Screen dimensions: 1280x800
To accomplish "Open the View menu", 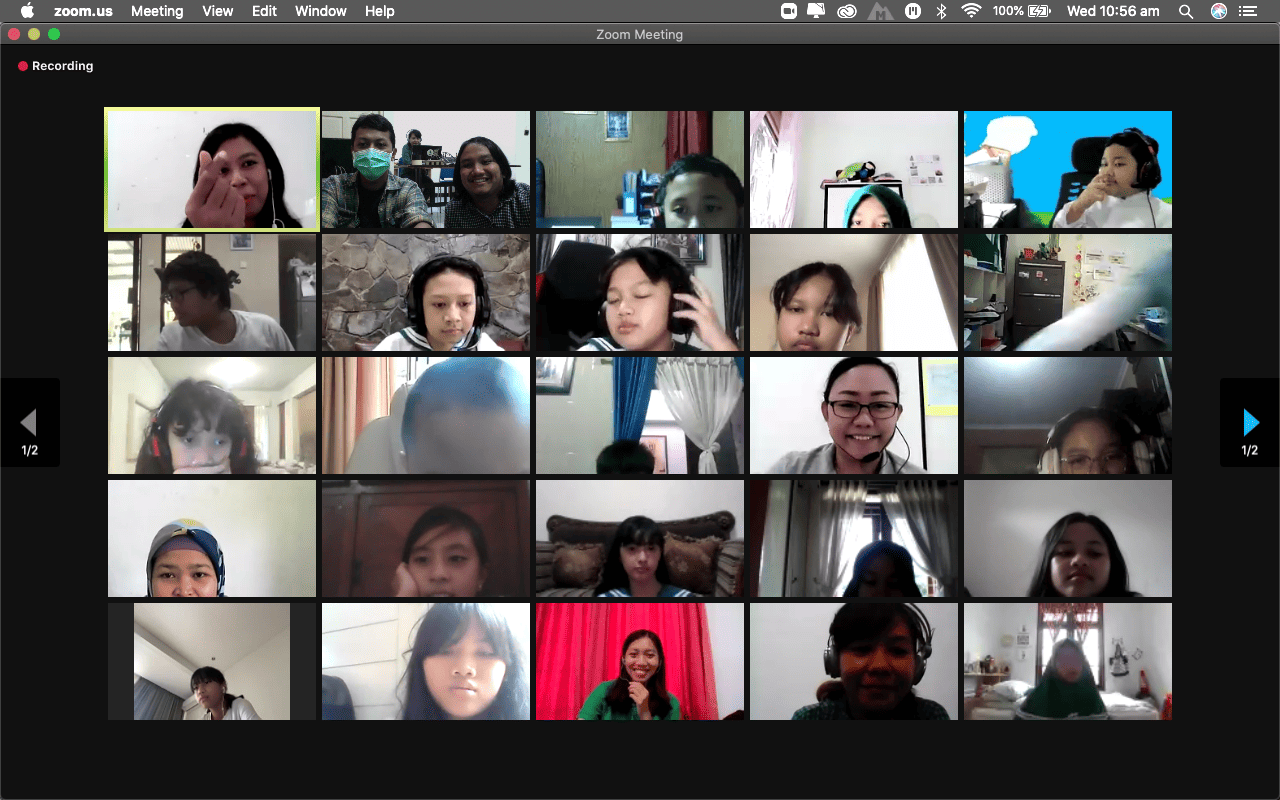I will 217,11.
